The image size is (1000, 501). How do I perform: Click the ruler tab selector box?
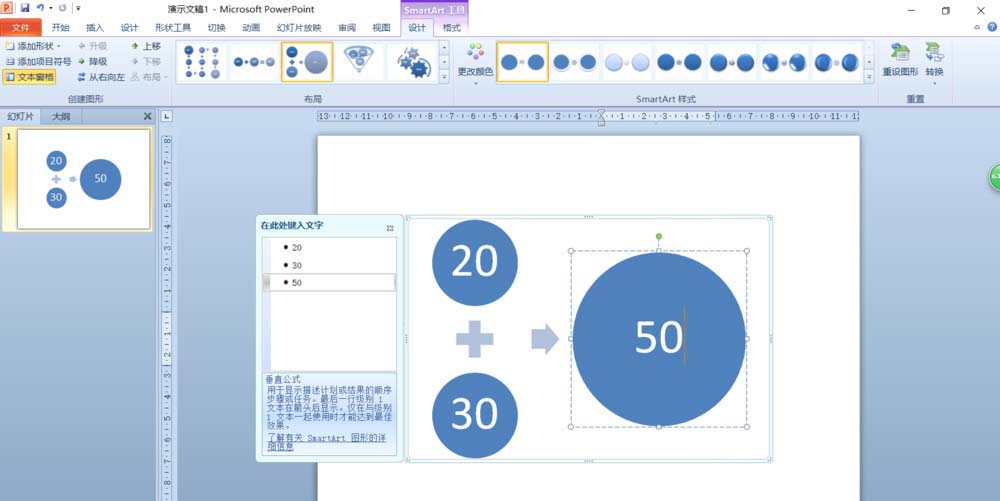click(x=166, y=116)
